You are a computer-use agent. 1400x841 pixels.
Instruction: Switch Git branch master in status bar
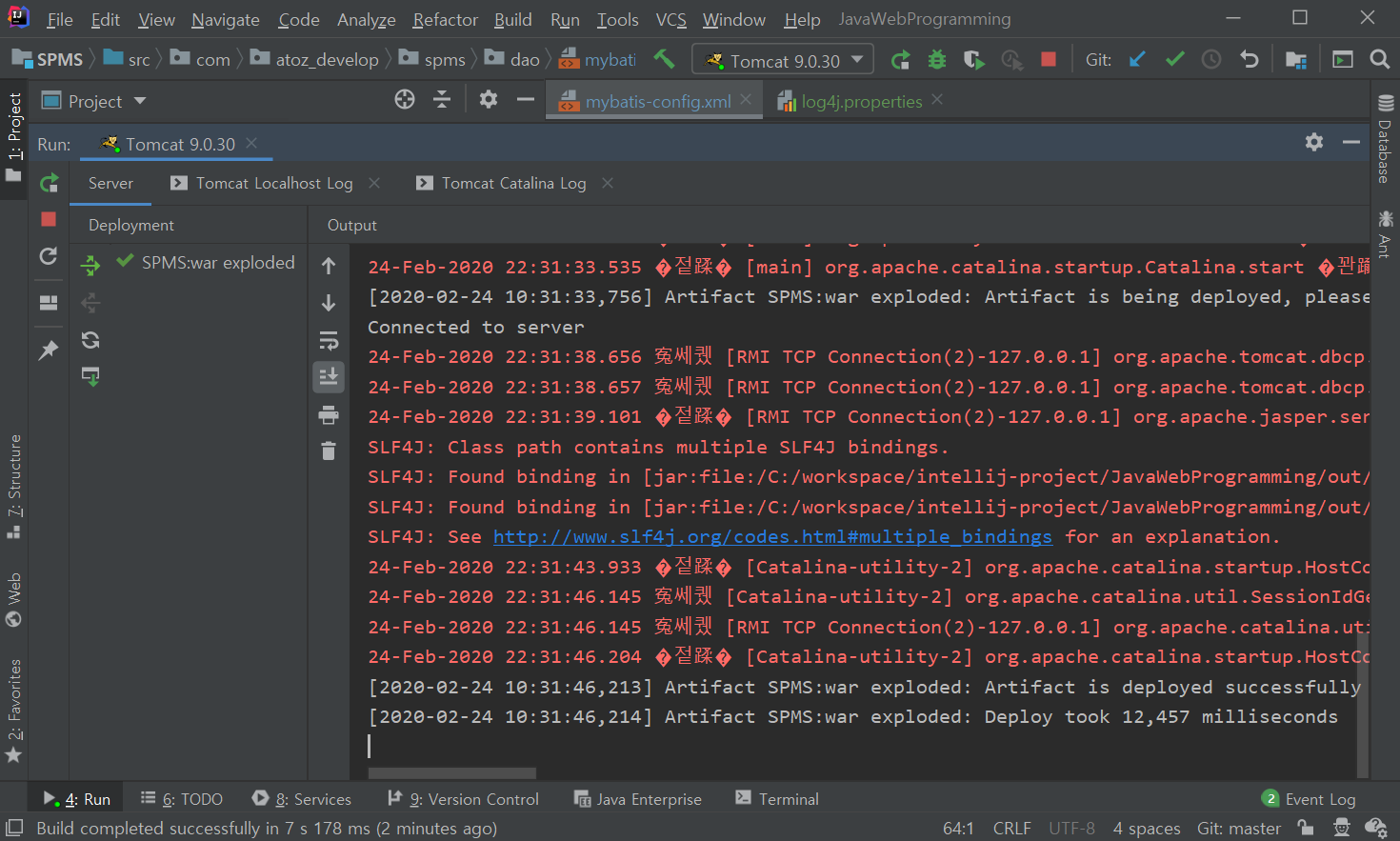click(x=1238, y=829)
